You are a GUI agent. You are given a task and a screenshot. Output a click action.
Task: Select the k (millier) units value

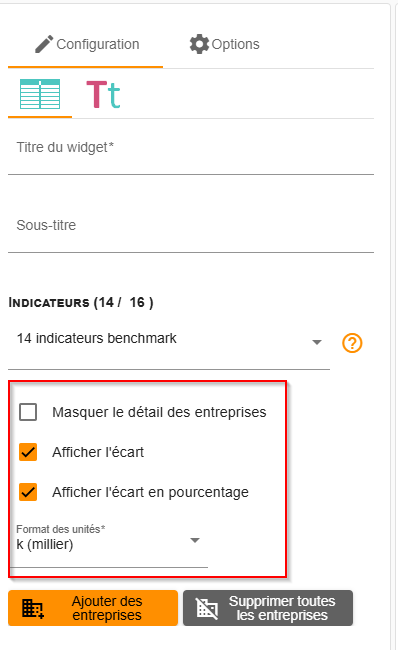click(x=45, y=544)
